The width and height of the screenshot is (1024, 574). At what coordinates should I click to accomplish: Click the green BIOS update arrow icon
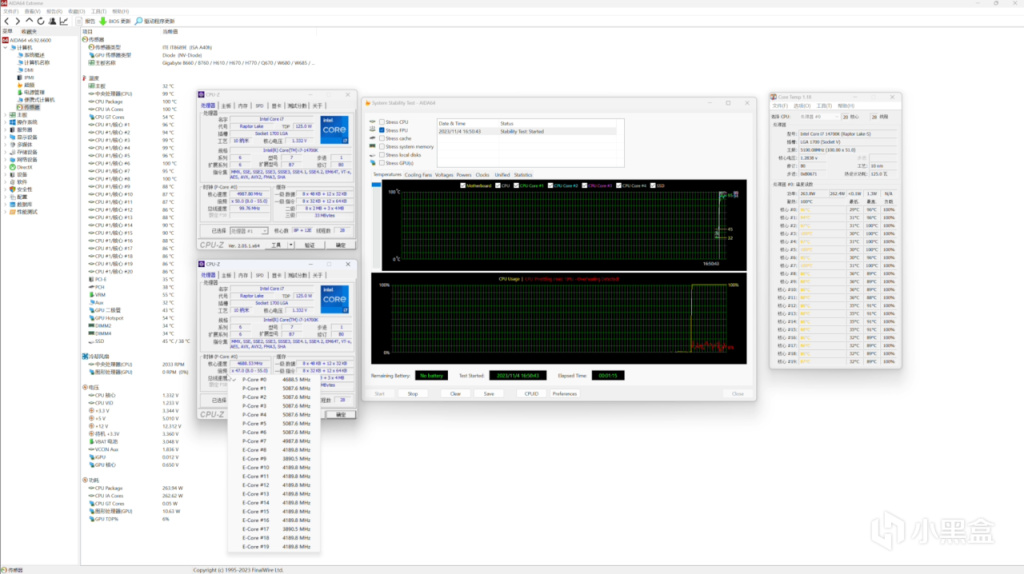[102, 20]
